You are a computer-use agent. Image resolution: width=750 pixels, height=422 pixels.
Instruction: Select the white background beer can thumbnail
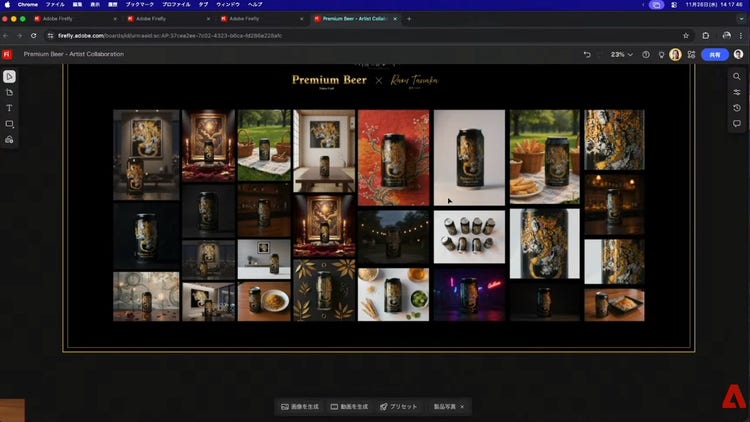tap(469, 157)
